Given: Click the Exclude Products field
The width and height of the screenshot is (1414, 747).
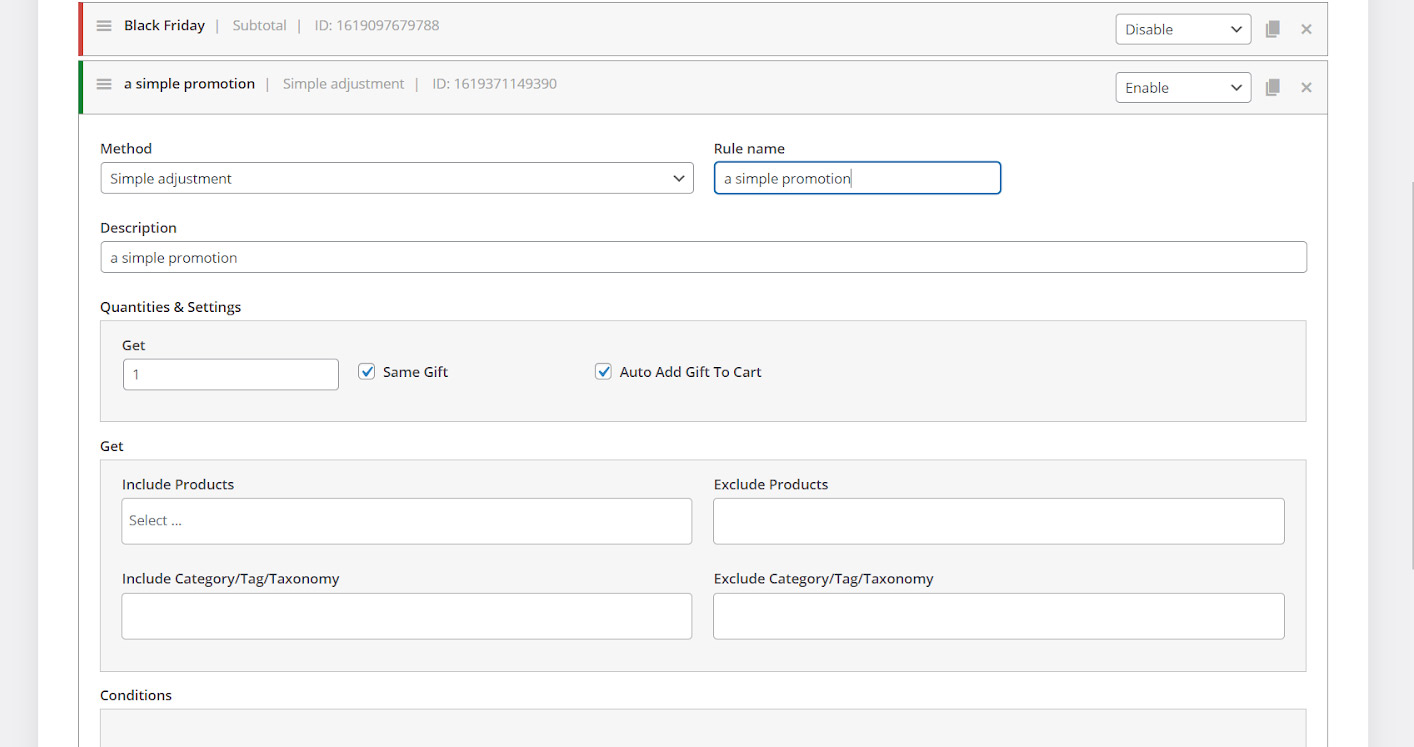Looking at the screenshot, I should (x=997, y=521).
